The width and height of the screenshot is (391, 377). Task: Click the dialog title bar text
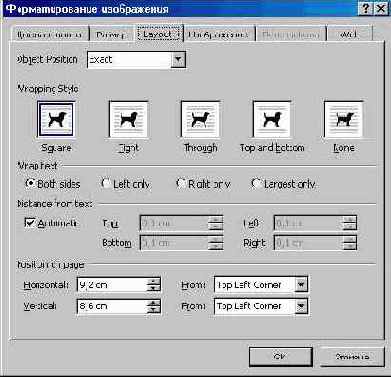87,9
